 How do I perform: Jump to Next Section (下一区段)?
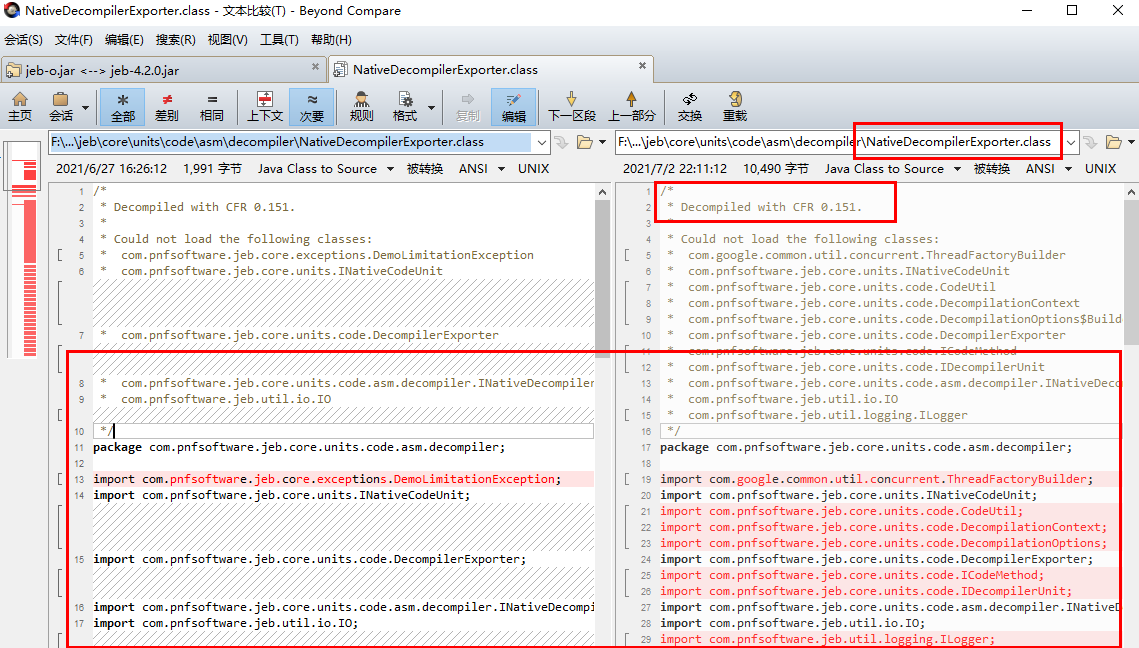pos(572,106)
